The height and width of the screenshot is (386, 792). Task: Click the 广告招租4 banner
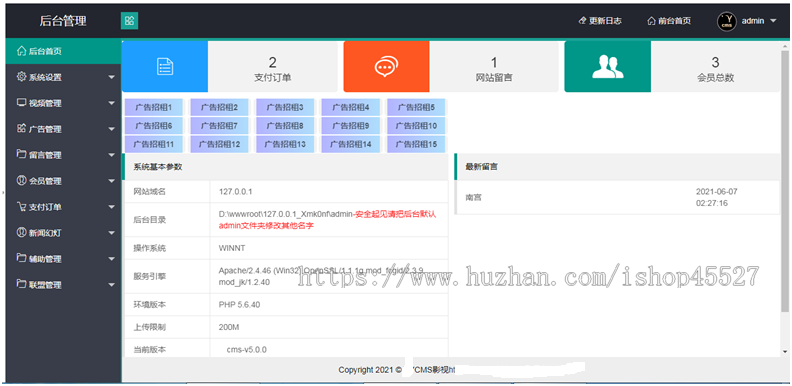351,107
